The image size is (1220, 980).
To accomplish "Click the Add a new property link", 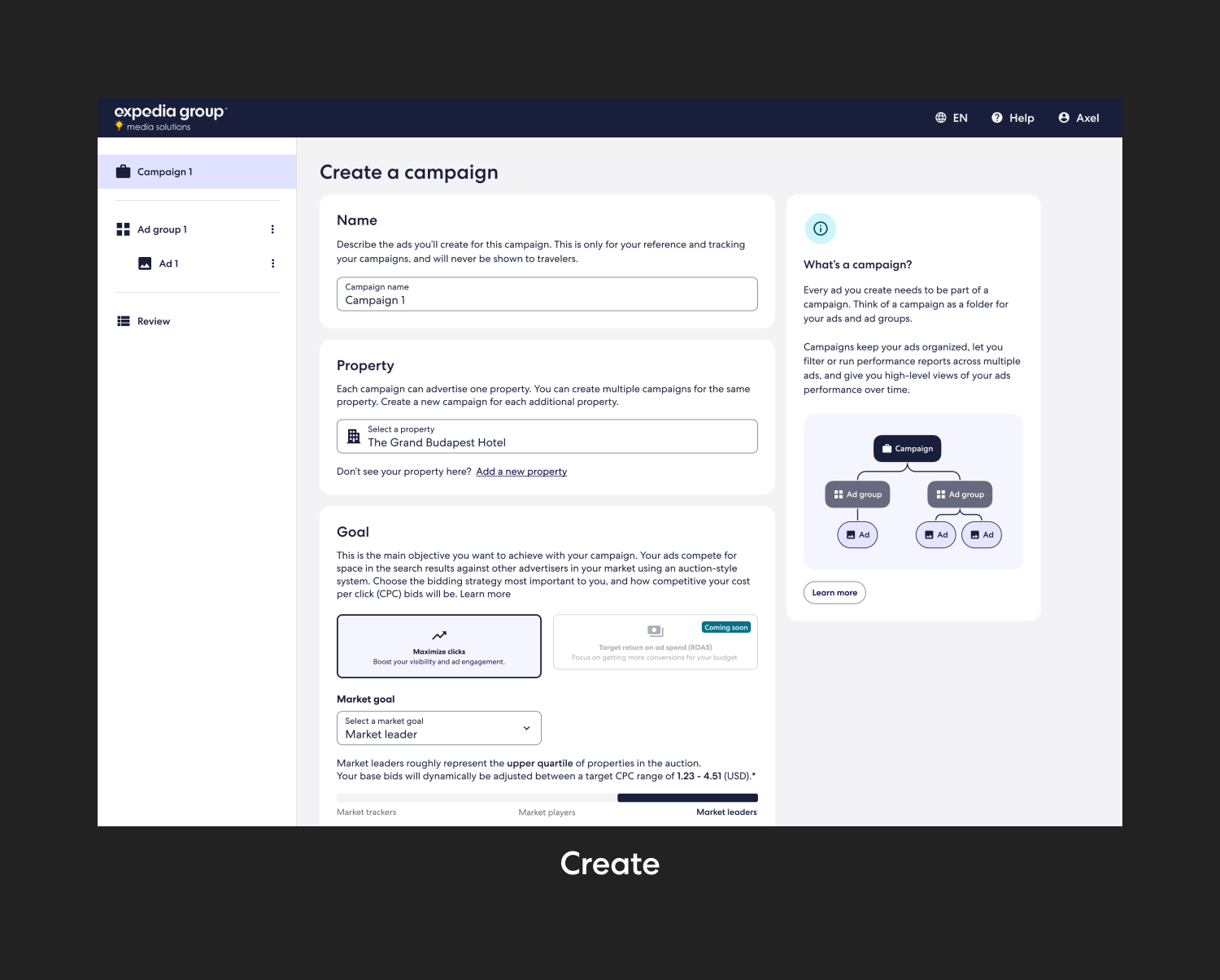I will pyautogui.click(x=521, y=471).
